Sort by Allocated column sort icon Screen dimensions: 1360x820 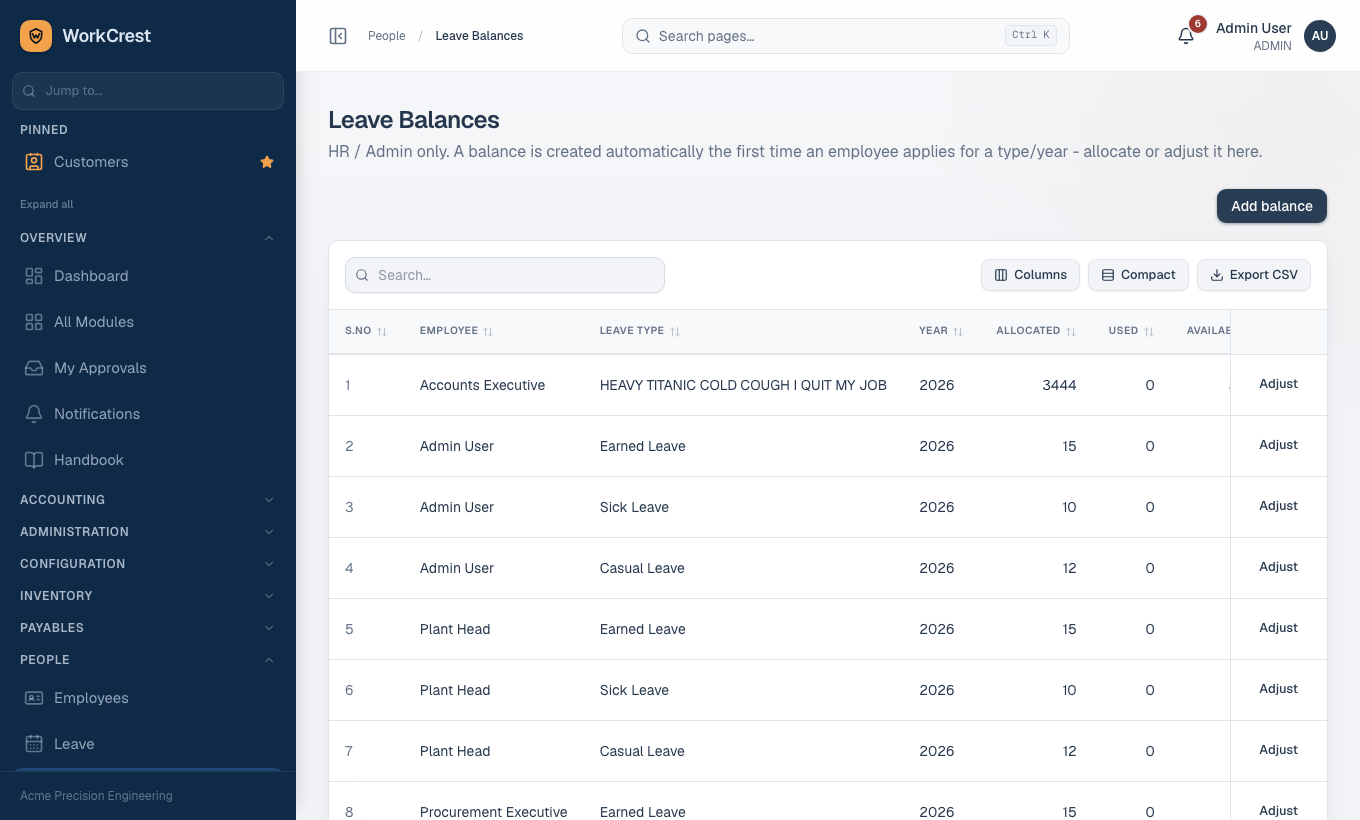click(x=1071, y=331)
